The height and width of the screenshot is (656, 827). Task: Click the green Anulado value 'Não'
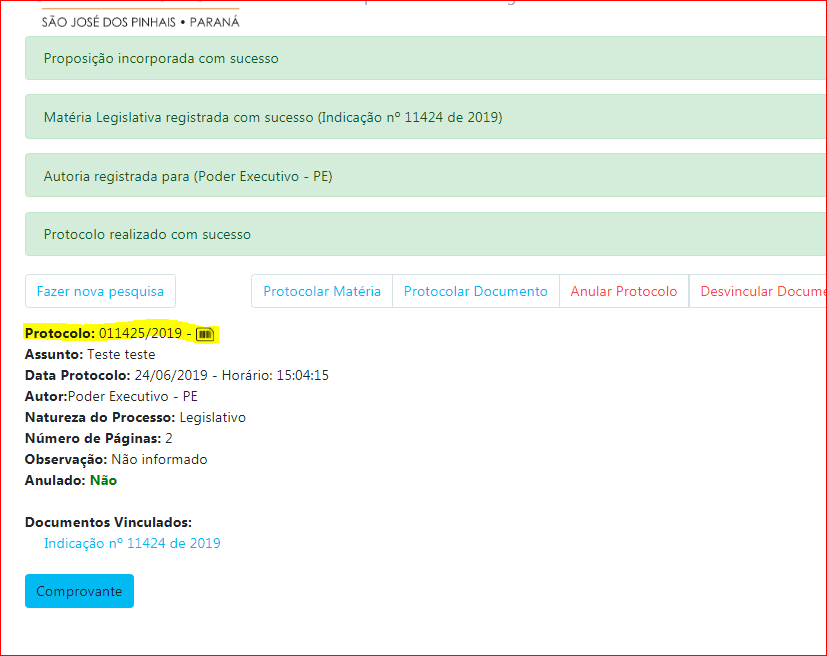click(103, 480)
